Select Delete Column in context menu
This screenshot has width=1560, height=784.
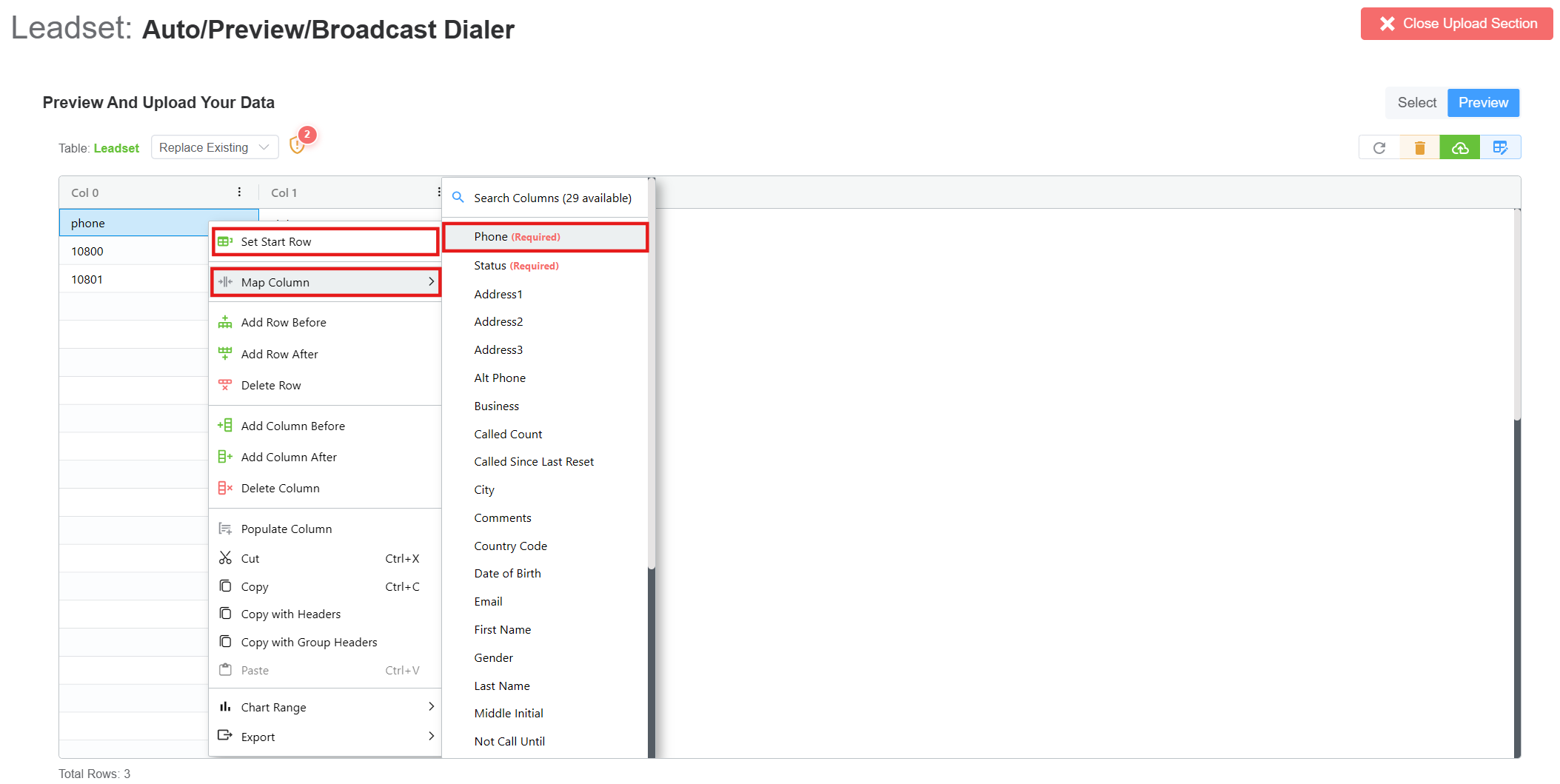pos(280,489)
